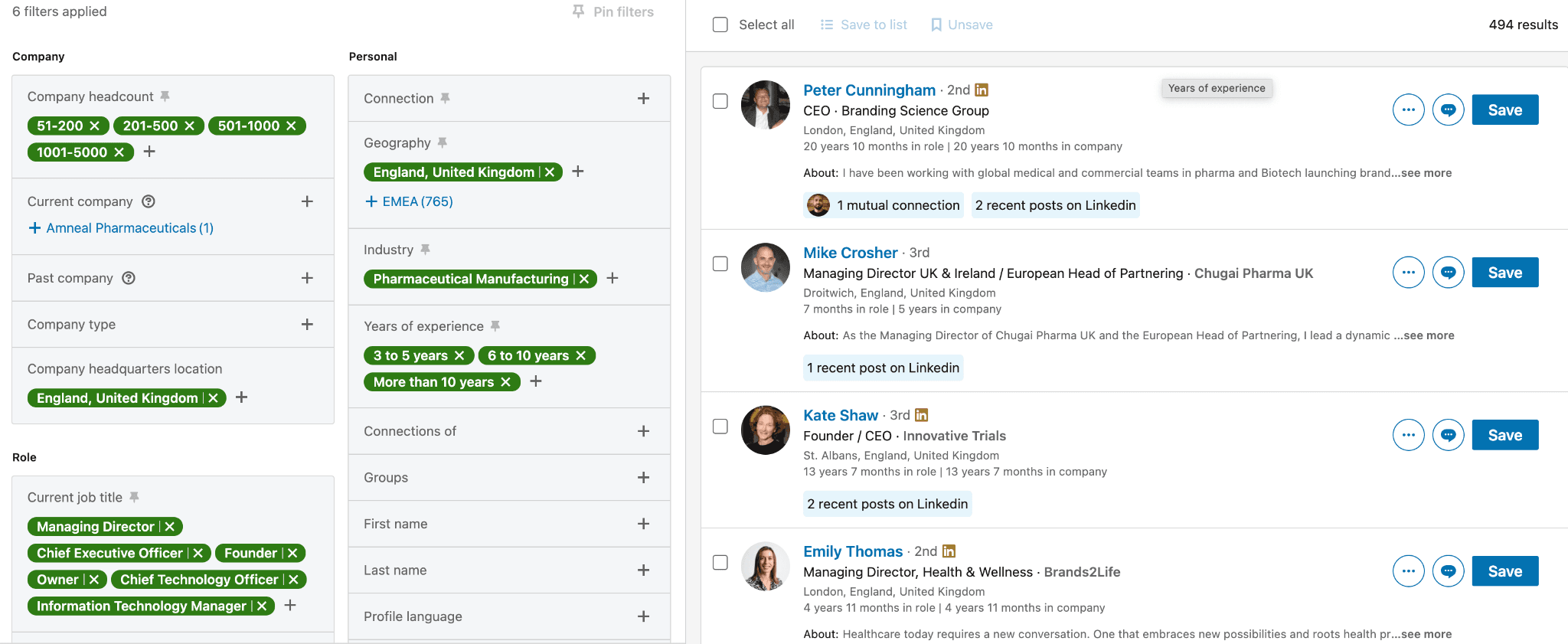The image size is (1568, 644).
Task: Tick the Select all checkbox
Action: point(720,25)
